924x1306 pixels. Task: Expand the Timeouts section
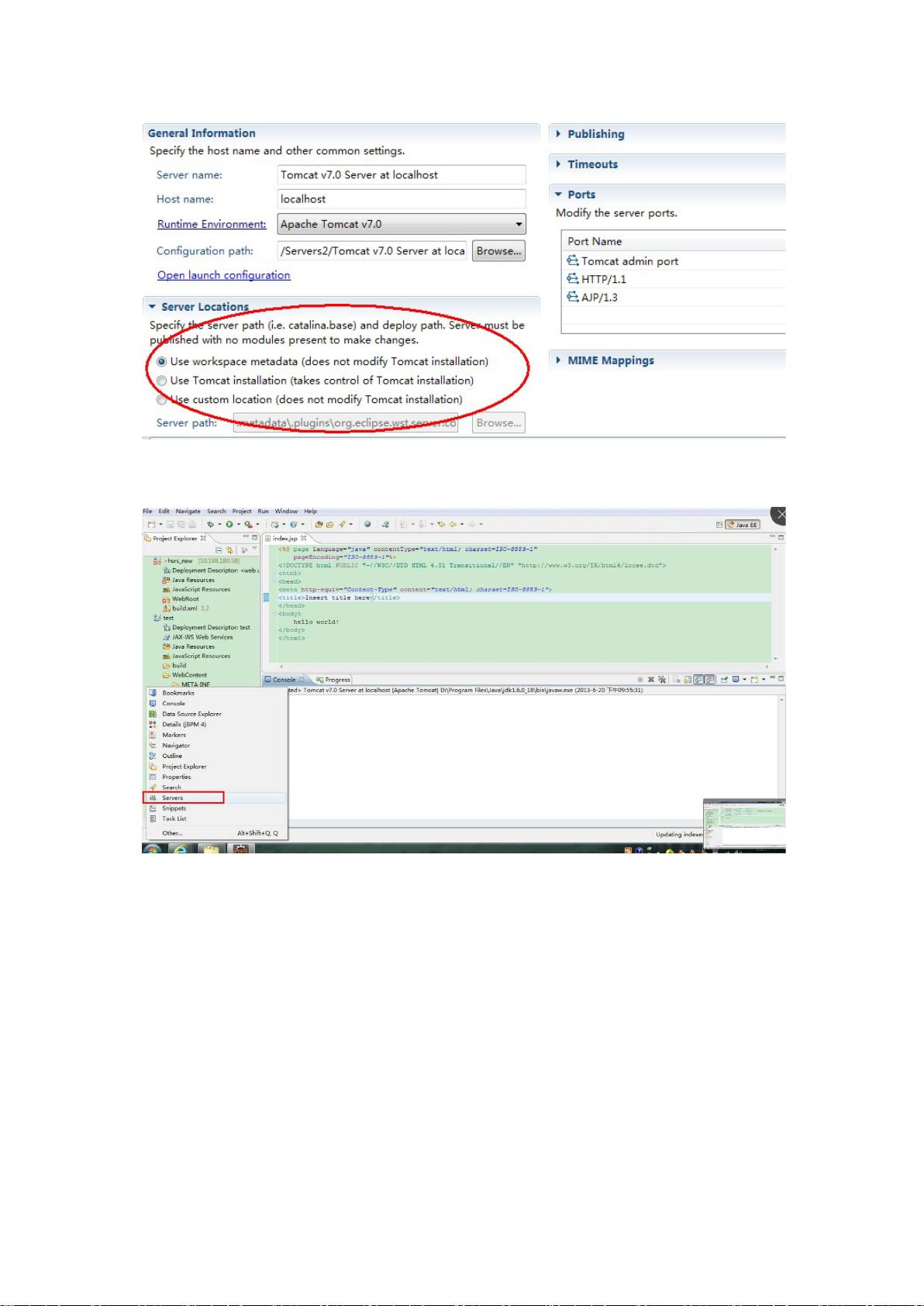tap(558, 164)
